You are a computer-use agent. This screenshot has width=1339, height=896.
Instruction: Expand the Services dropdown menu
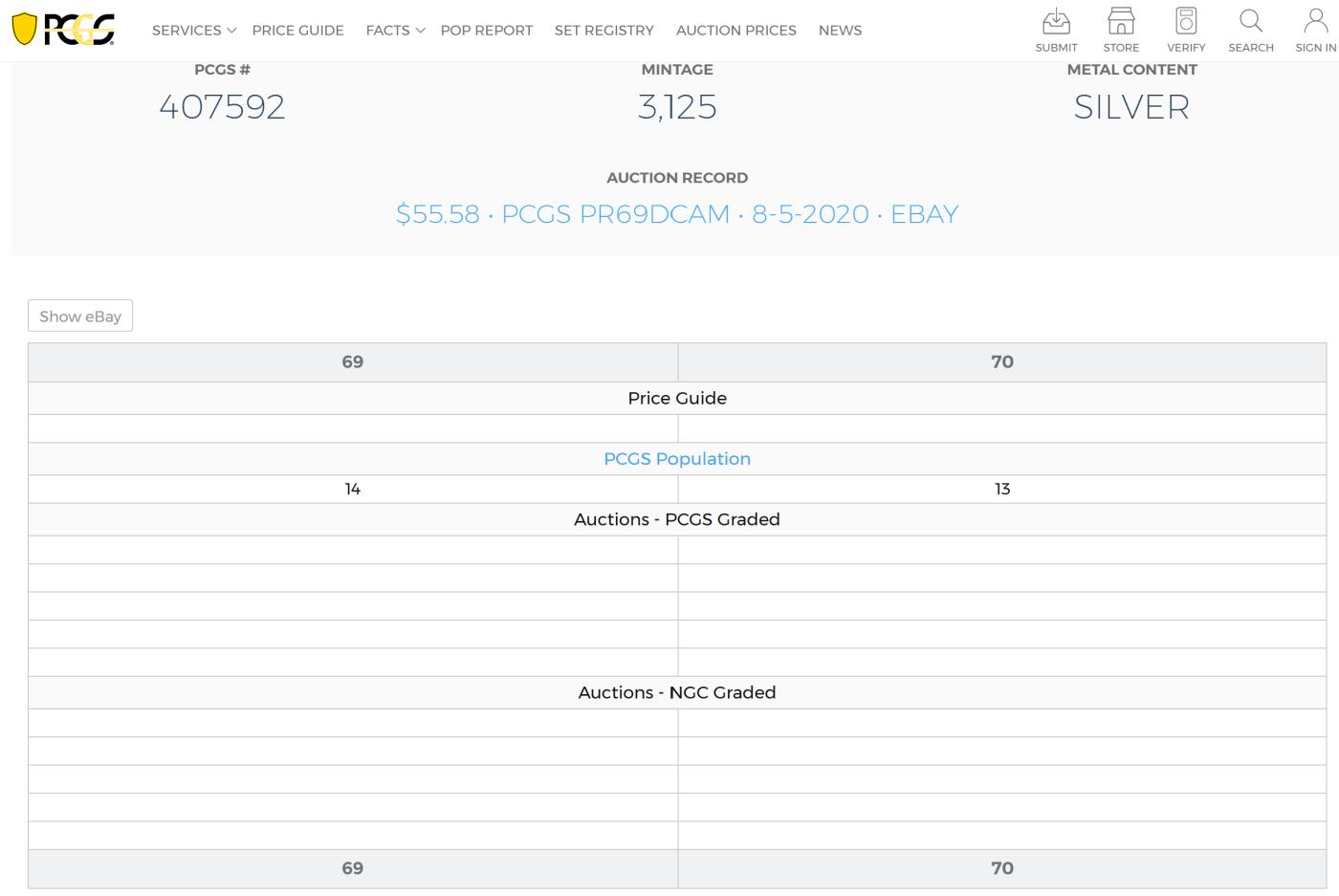193,31
